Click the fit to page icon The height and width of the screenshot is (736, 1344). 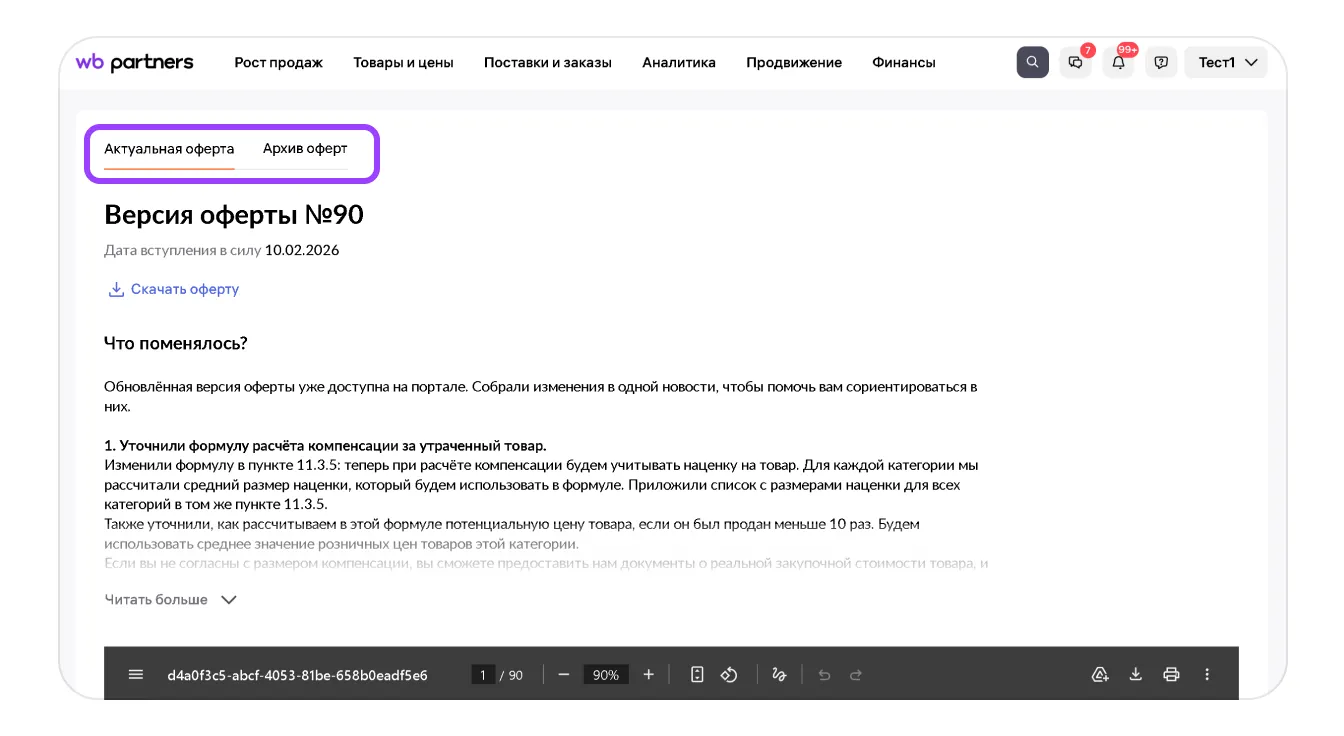point(697,675)
